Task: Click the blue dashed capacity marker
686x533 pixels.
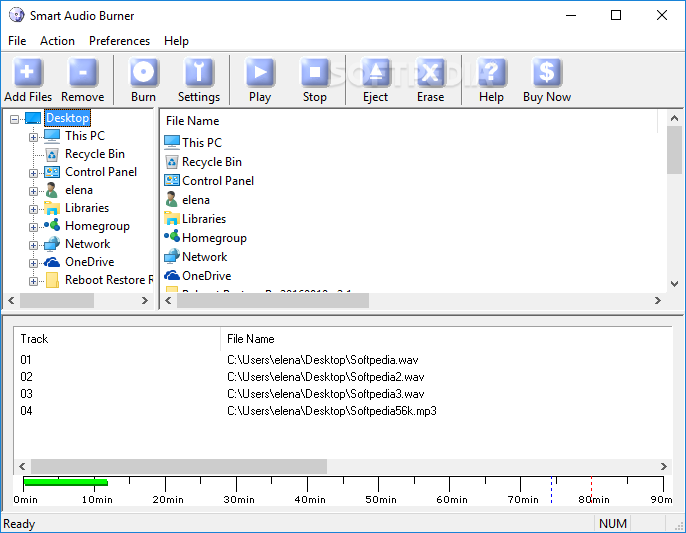Action: (x=551, y=490)
